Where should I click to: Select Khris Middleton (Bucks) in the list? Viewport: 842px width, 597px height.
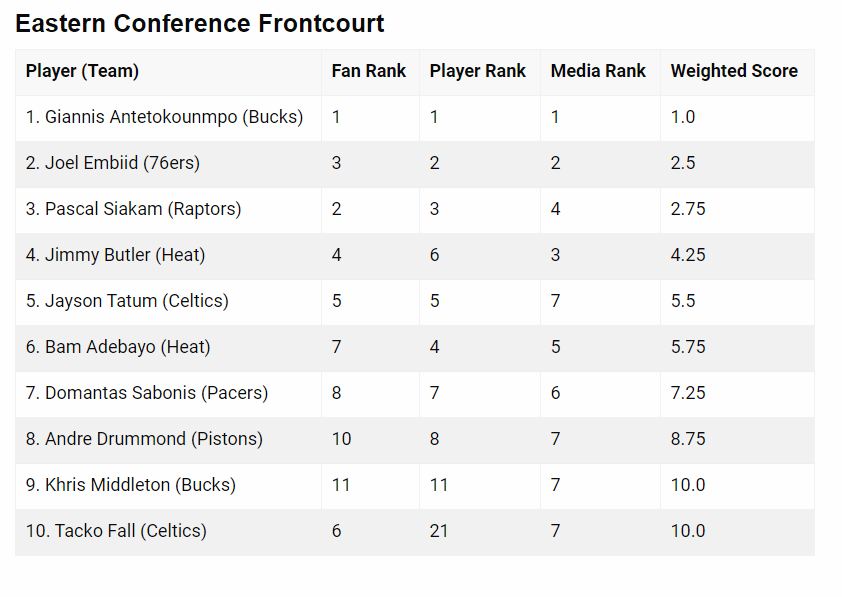click(x=131, y=485)
